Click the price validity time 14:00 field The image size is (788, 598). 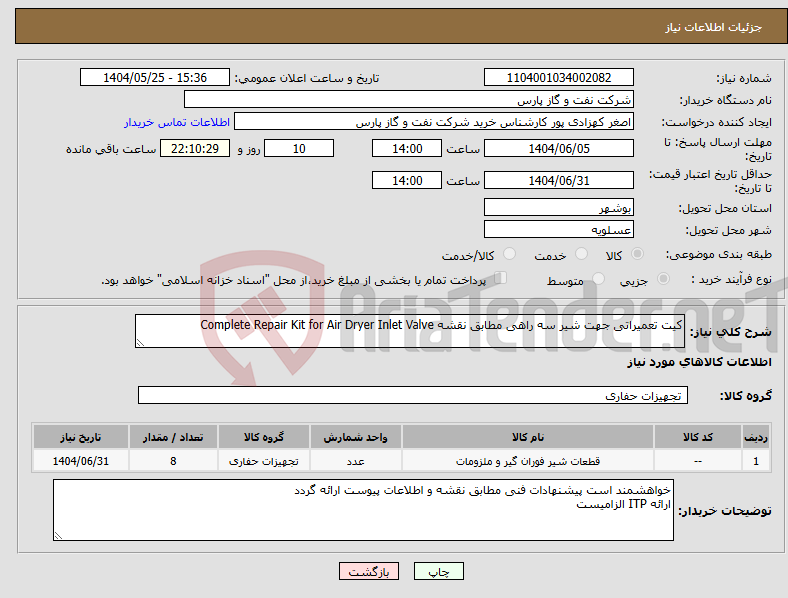tap(407, 180)
